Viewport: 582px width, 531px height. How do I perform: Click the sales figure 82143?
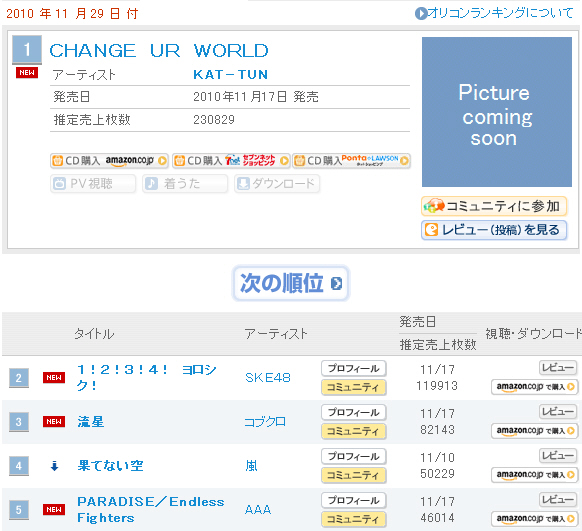point(437,430)
